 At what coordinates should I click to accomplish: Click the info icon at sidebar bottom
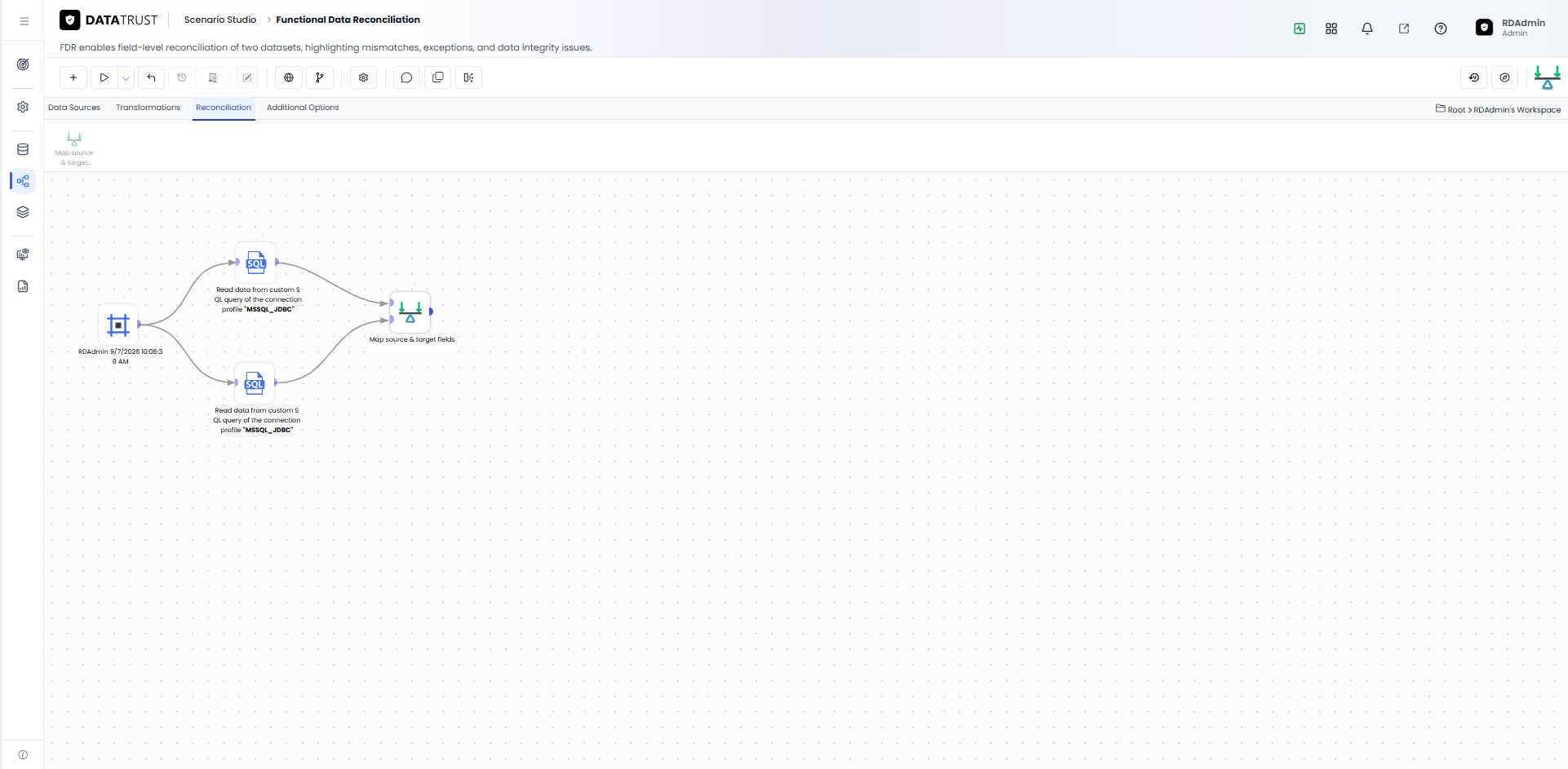point(23,754)
